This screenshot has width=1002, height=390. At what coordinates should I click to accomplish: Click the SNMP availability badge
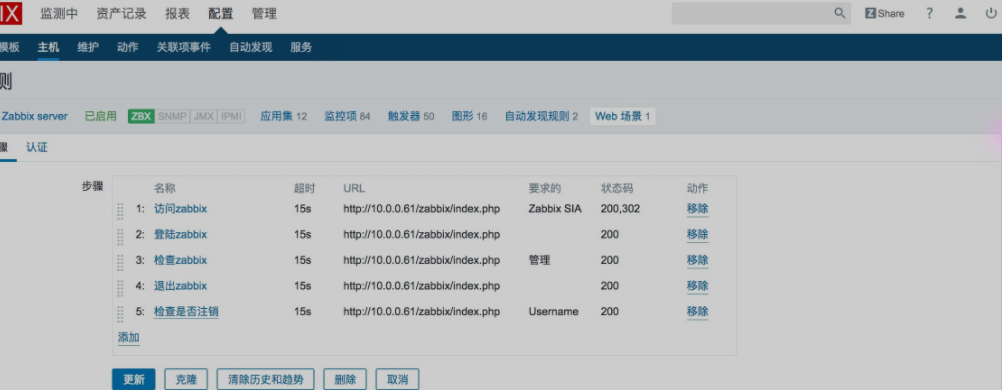(x=173, y=116)
